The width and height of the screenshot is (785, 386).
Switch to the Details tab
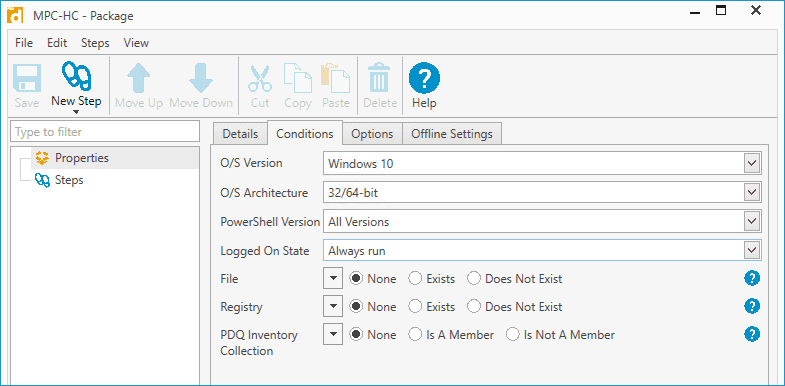tap(240, 134)
